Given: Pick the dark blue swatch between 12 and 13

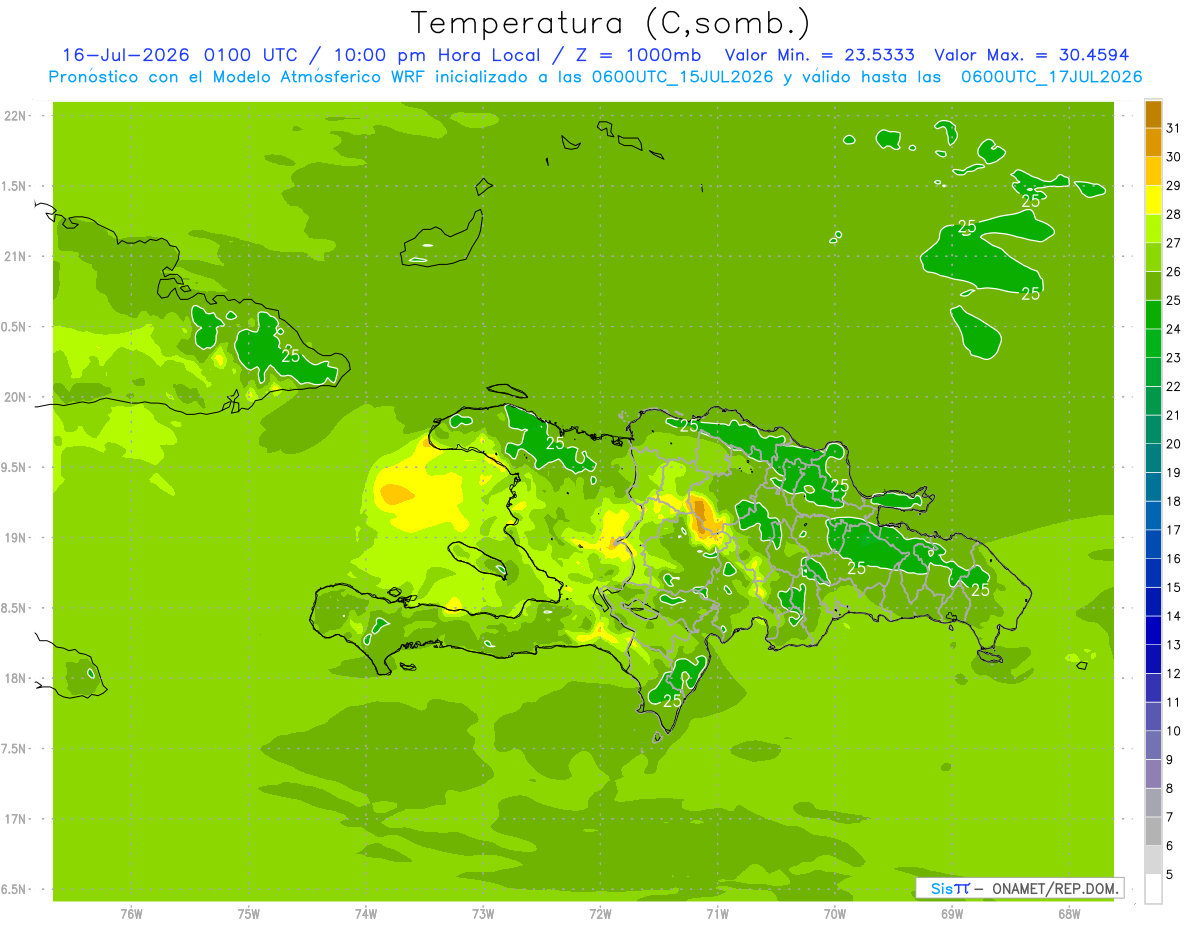Looking at the screenshot, I should 1153,659.
